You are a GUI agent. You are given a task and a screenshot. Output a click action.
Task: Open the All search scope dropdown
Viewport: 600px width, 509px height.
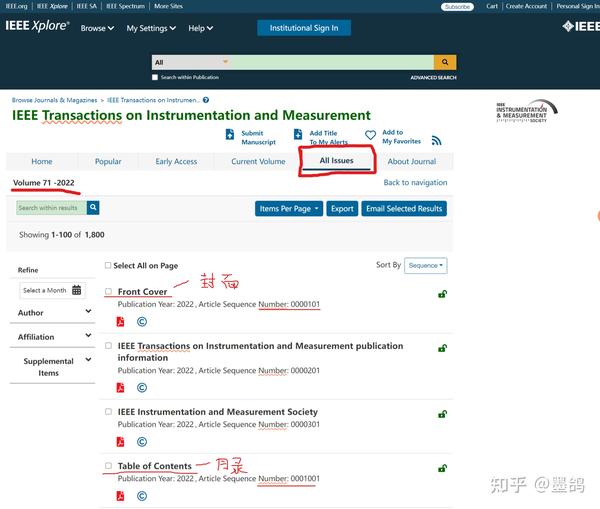[191, 62]
